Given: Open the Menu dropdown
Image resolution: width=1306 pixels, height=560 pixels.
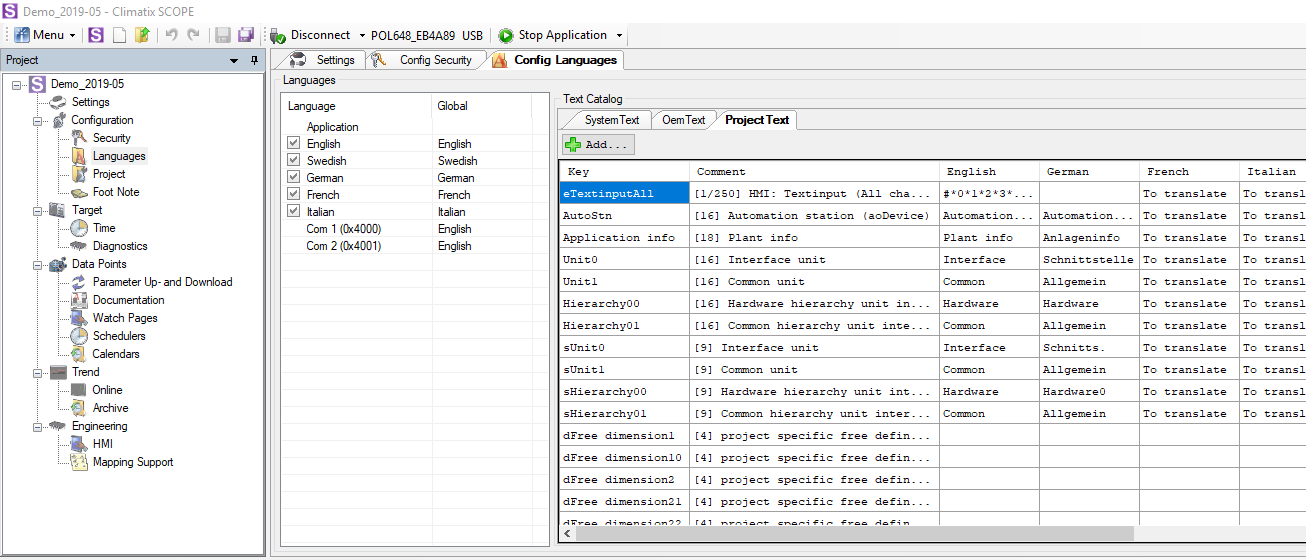Looking at the screenshot, I should (x=45, y=35).
